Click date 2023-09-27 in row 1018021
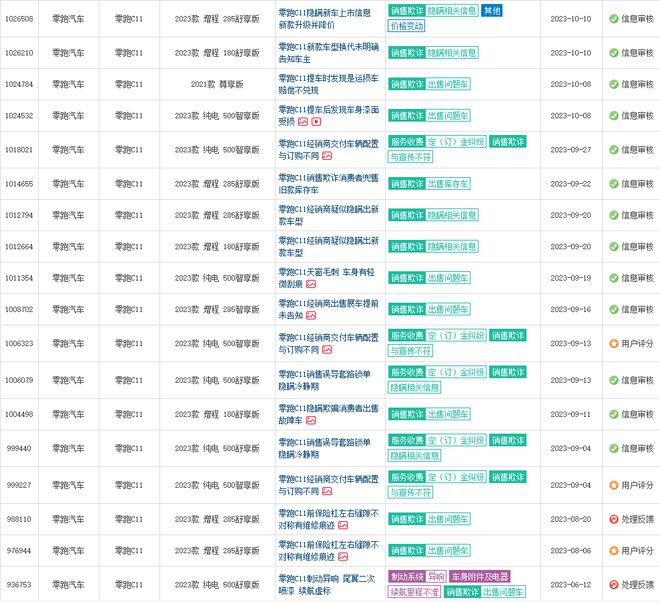This screenshot has height=602, width=660. coord(570,150)
